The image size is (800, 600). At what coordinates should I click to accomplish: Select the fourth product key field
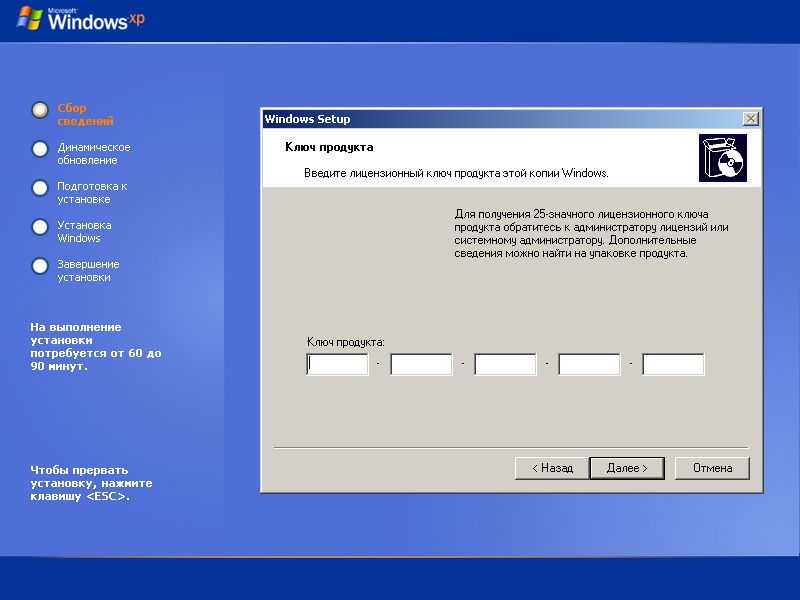pyautogui.click(x=589, y=364)
